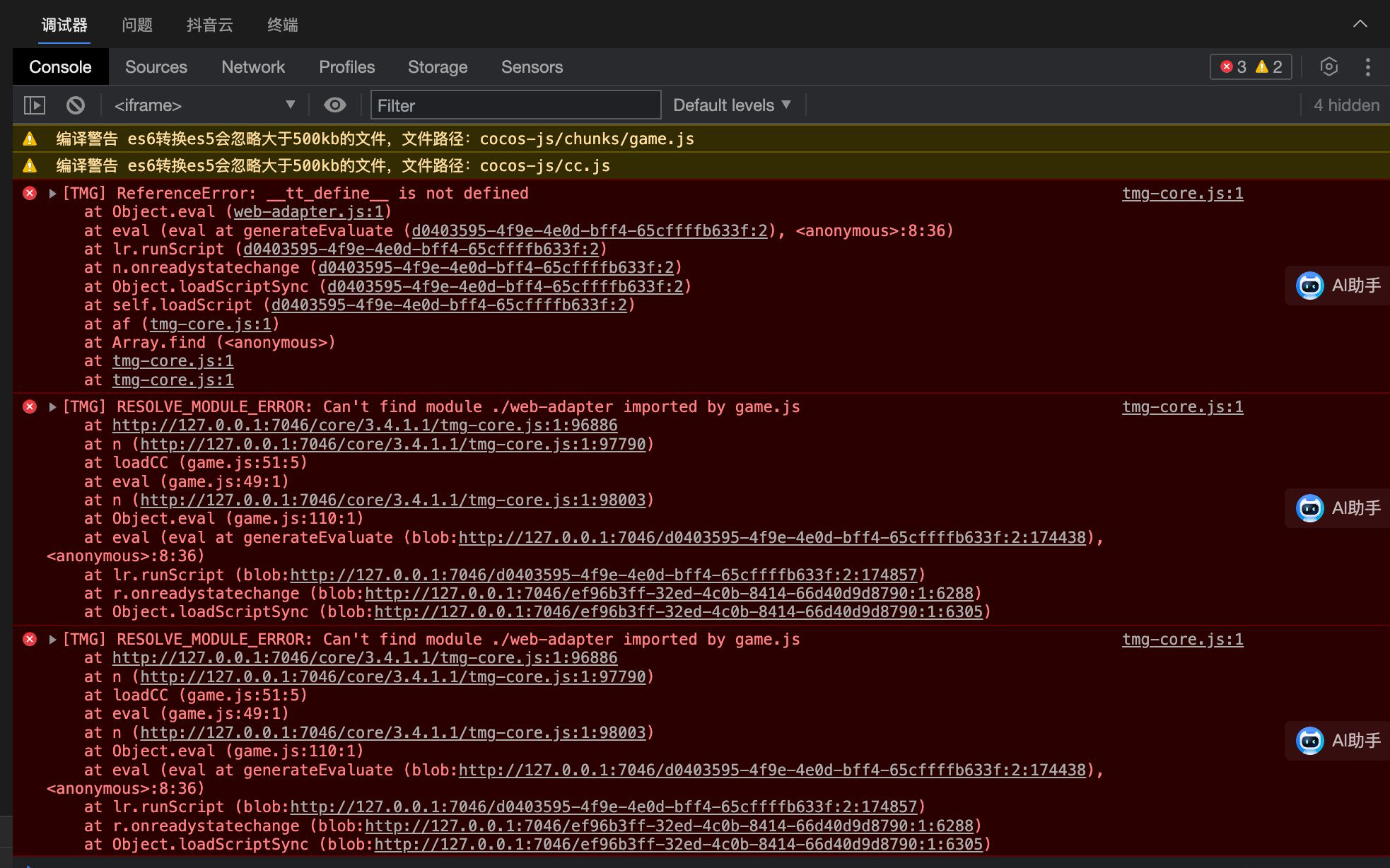Expand the first RESOLVE_MODULE_ERROR entry
Screen dimensions: 1390x868
[52, 407]
